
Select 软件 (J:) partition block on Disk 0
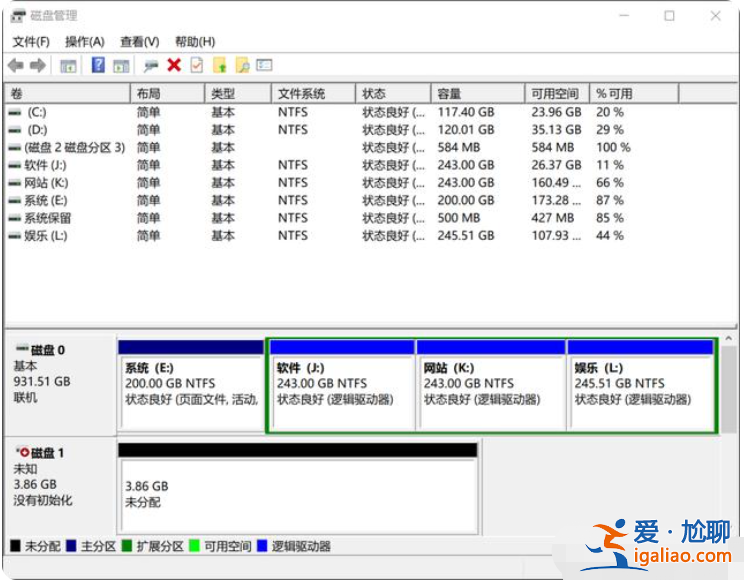(x=342, y=385)
